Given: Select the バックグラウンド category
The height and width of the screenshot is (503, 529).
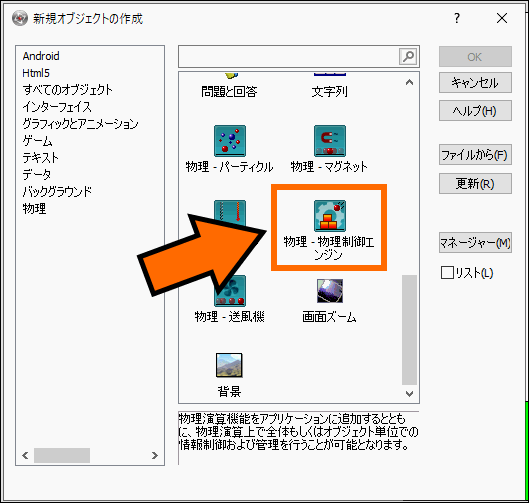Looking at the screenshot, I should (57, 191).
